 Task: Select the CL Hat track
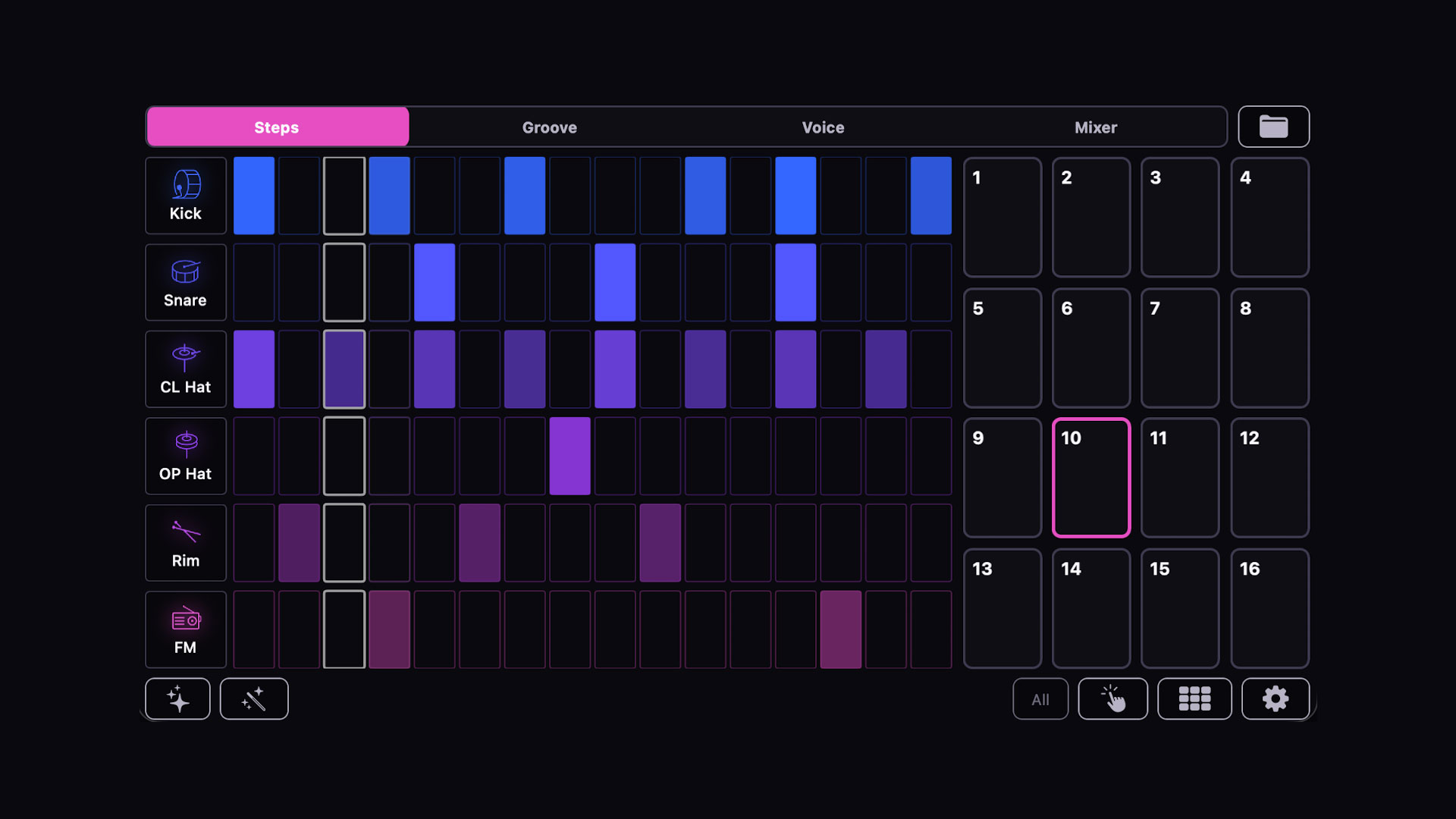[186, 369]
